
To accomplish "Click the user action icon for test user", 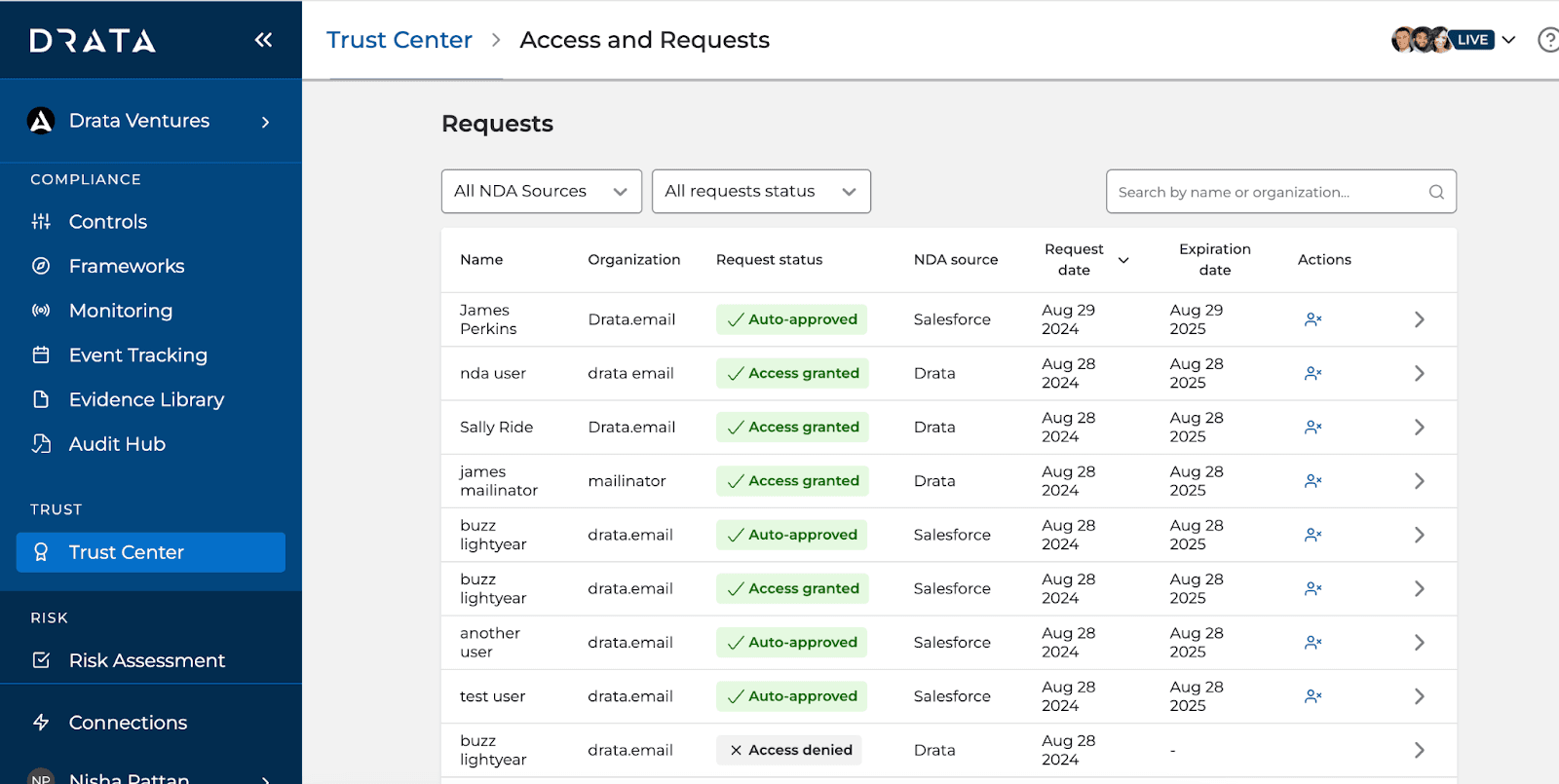I will [1312, 696].
